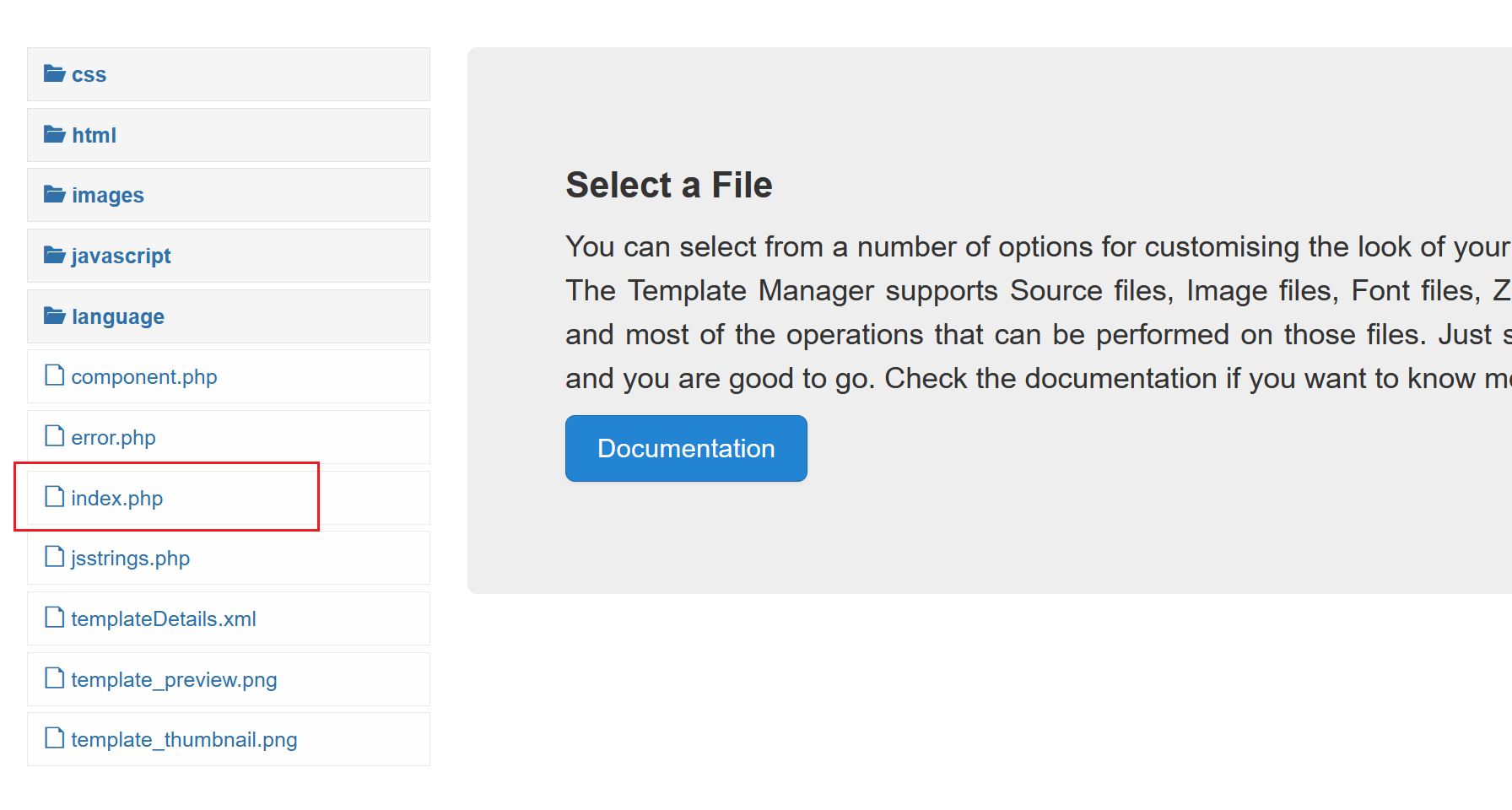This screenshot has height=810, width=1512.
Task: Click the file icon beside templateDetails.xml
Action: coord(55,618)
